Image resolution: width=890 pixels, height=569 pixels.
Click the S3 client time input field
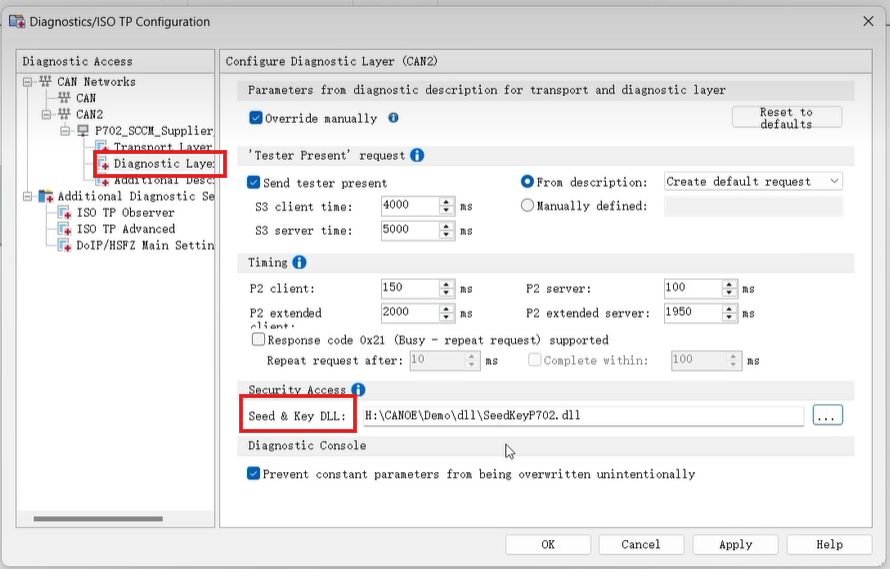click(x=410, y=206)
